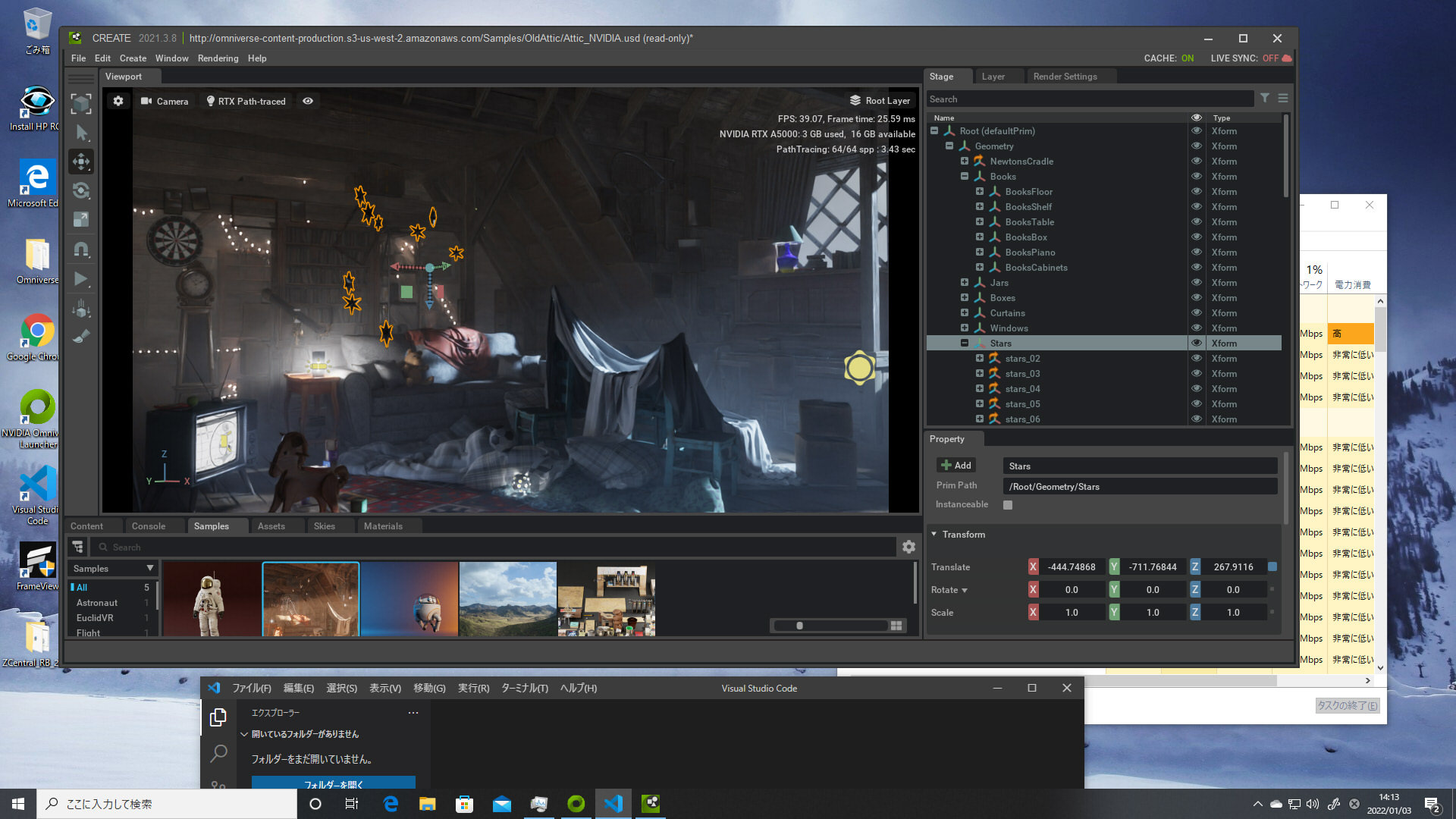The height and width of the screenshot is (819, 1456).
Task: Click the Add property button
Action: click(955, 466)
